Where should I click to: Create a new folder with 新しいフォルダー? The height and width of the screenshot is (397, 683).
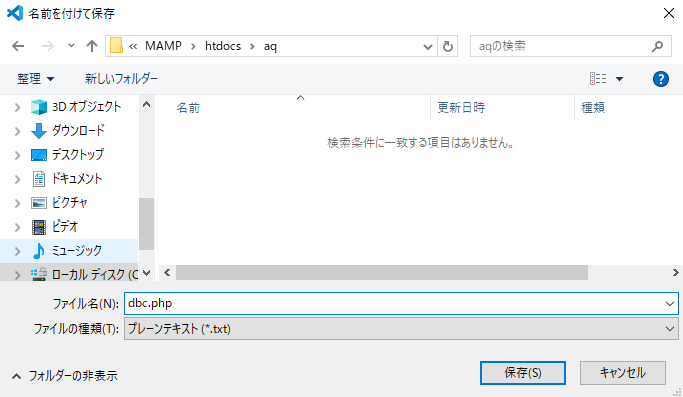click(121, 79)
